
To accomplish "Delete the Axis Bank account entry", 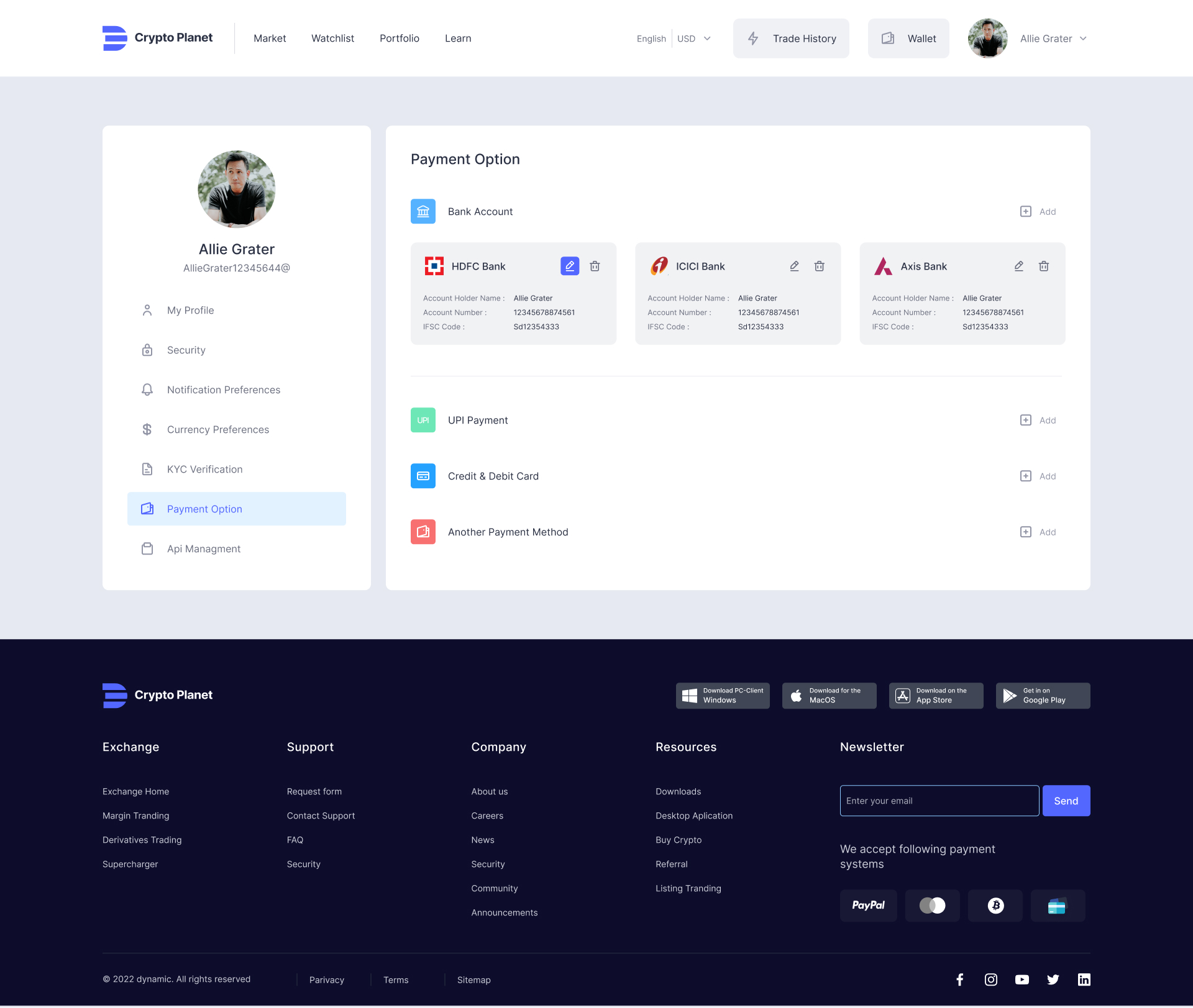I will [1043, 266].
